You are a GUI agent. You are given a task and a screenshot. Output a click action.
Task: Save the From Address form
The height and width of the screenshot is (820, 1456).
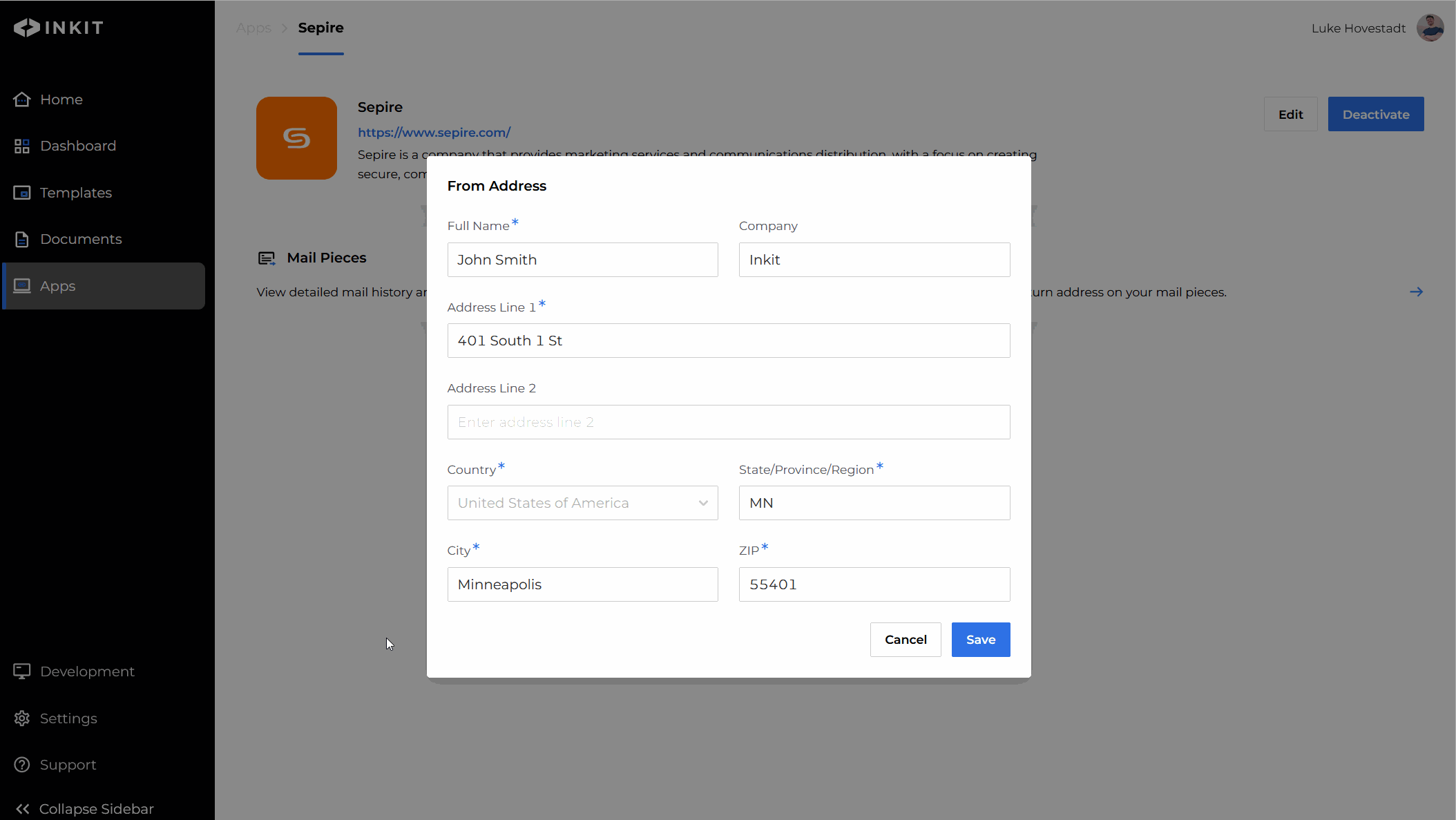[x=980, y=640]
